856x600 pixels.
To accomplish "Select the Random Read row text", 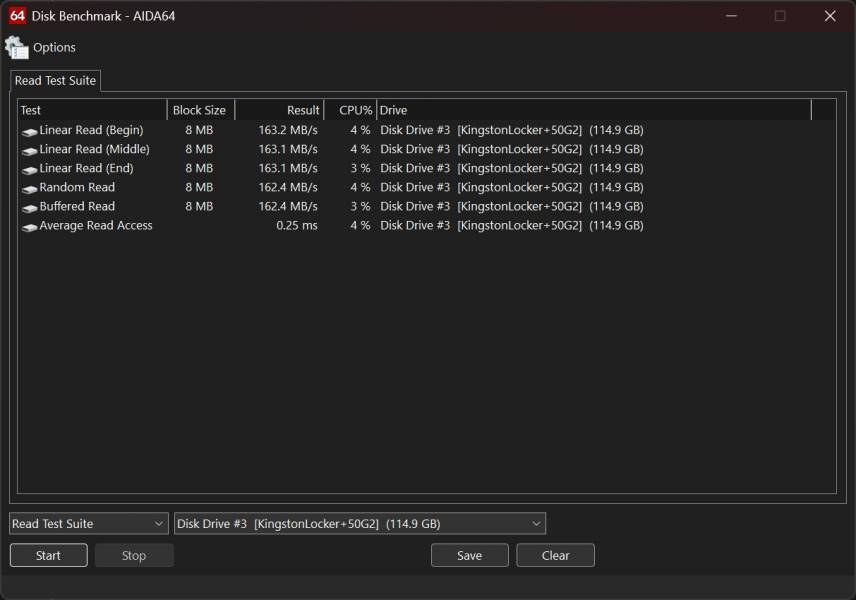I will (77, 187).
